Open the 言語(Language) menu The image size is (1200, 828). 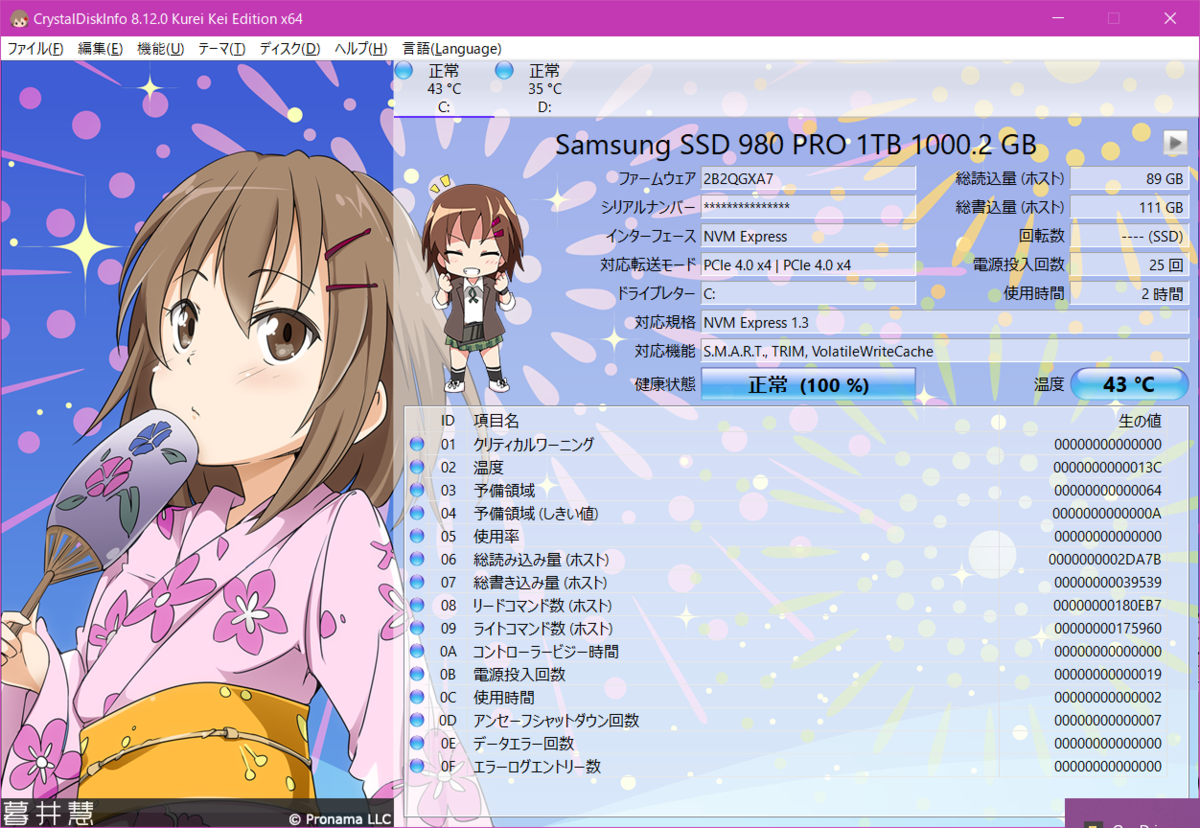[451, 49]
